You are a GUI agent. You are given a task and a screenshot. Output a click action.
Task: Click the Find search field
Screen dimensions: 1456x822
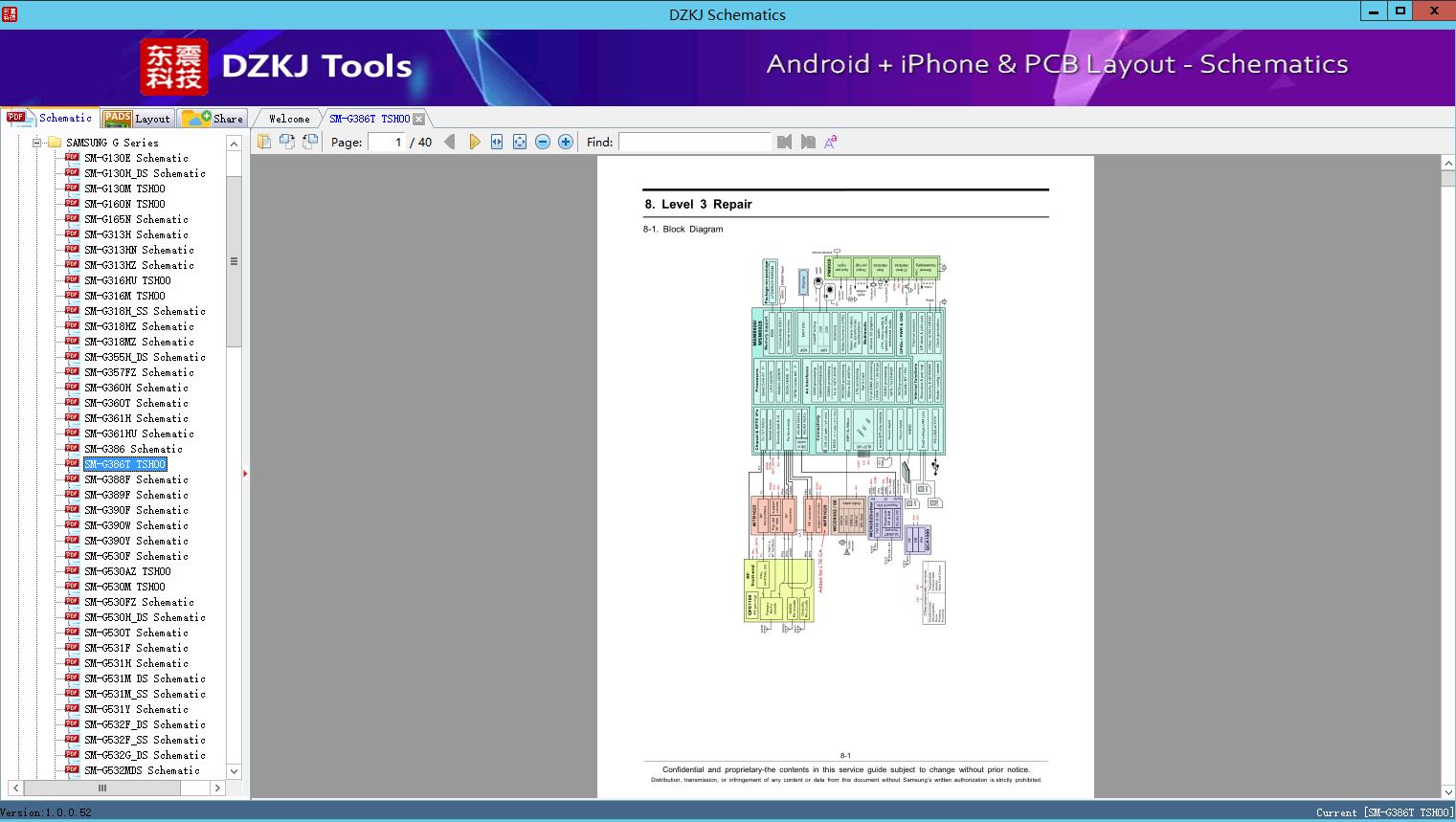point(694,142)
